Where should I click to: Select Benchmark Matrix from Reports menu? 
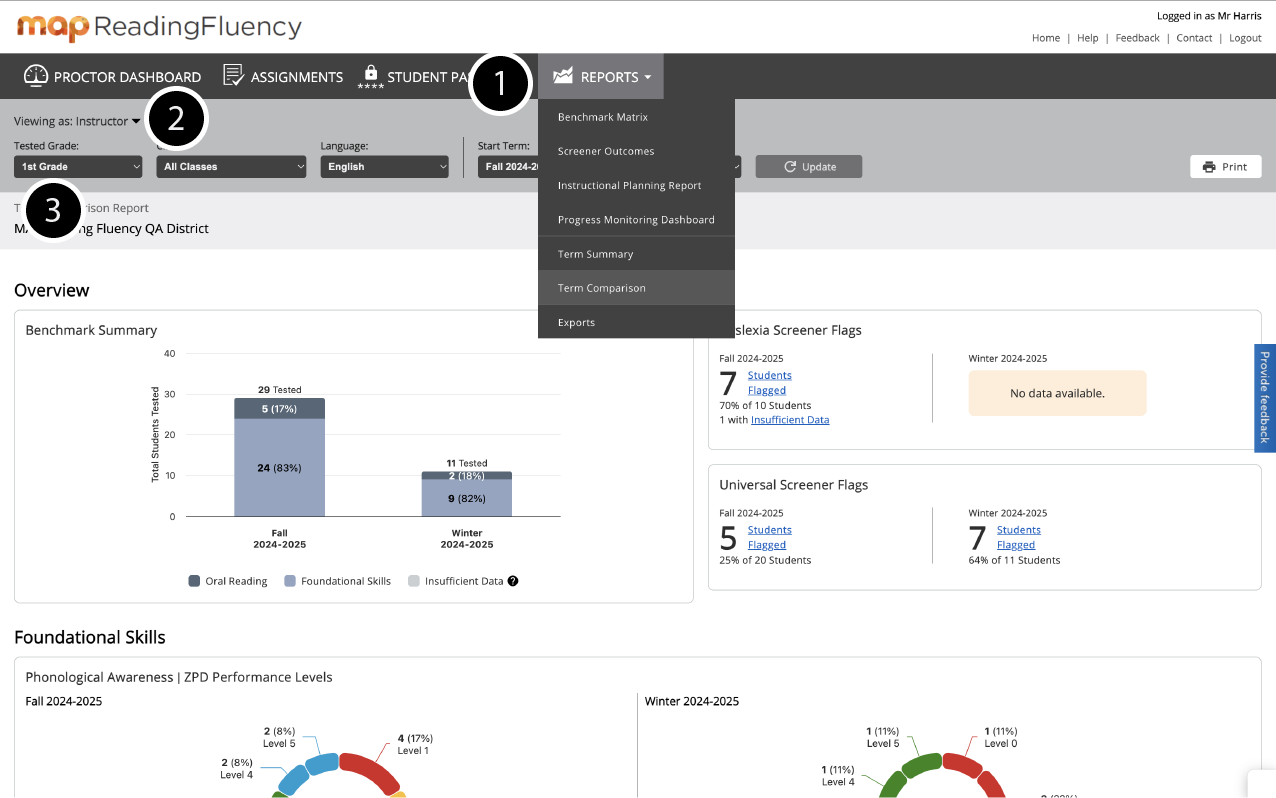(603, 117)
